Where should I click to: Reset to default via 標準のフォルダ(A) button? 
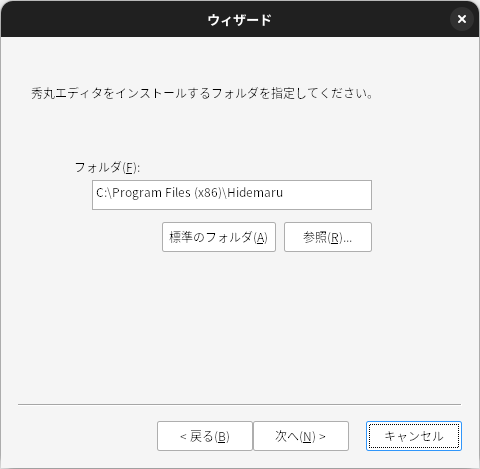[219, 237]
